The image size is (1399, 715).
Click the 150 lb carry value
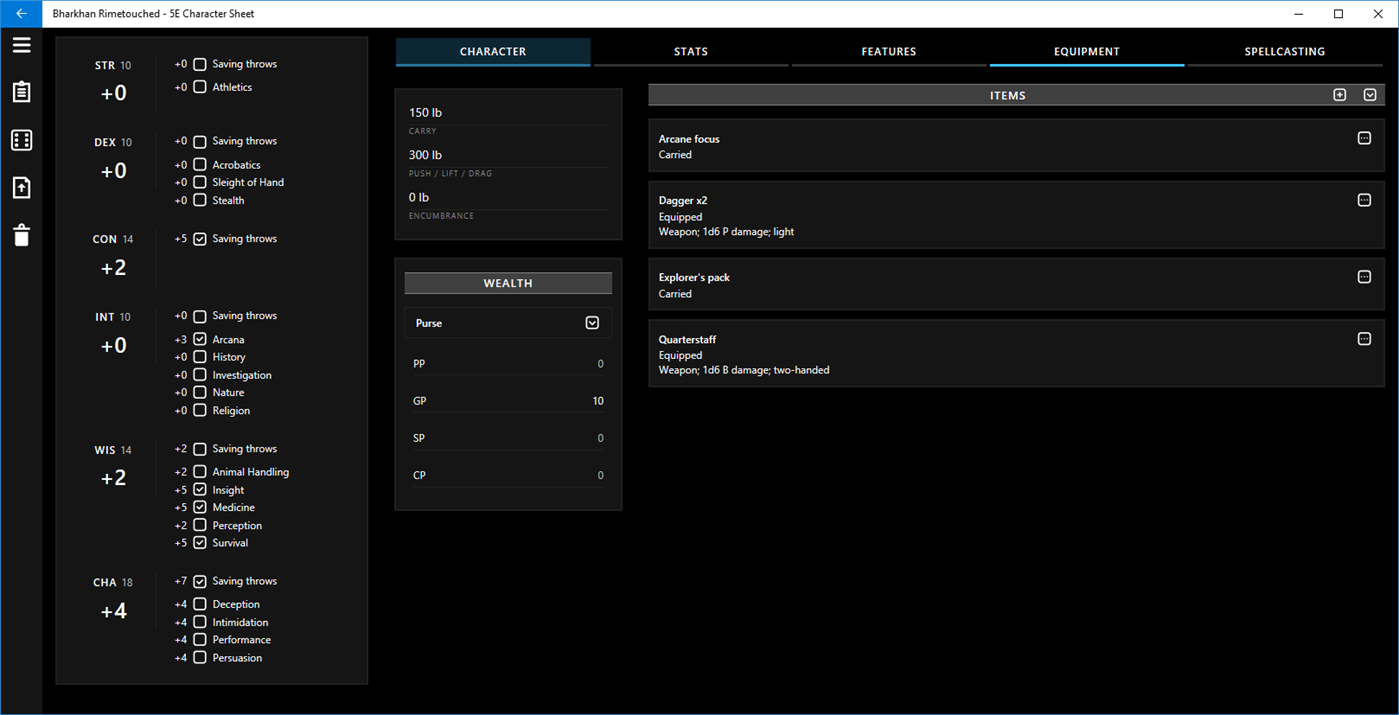(426, 113)
